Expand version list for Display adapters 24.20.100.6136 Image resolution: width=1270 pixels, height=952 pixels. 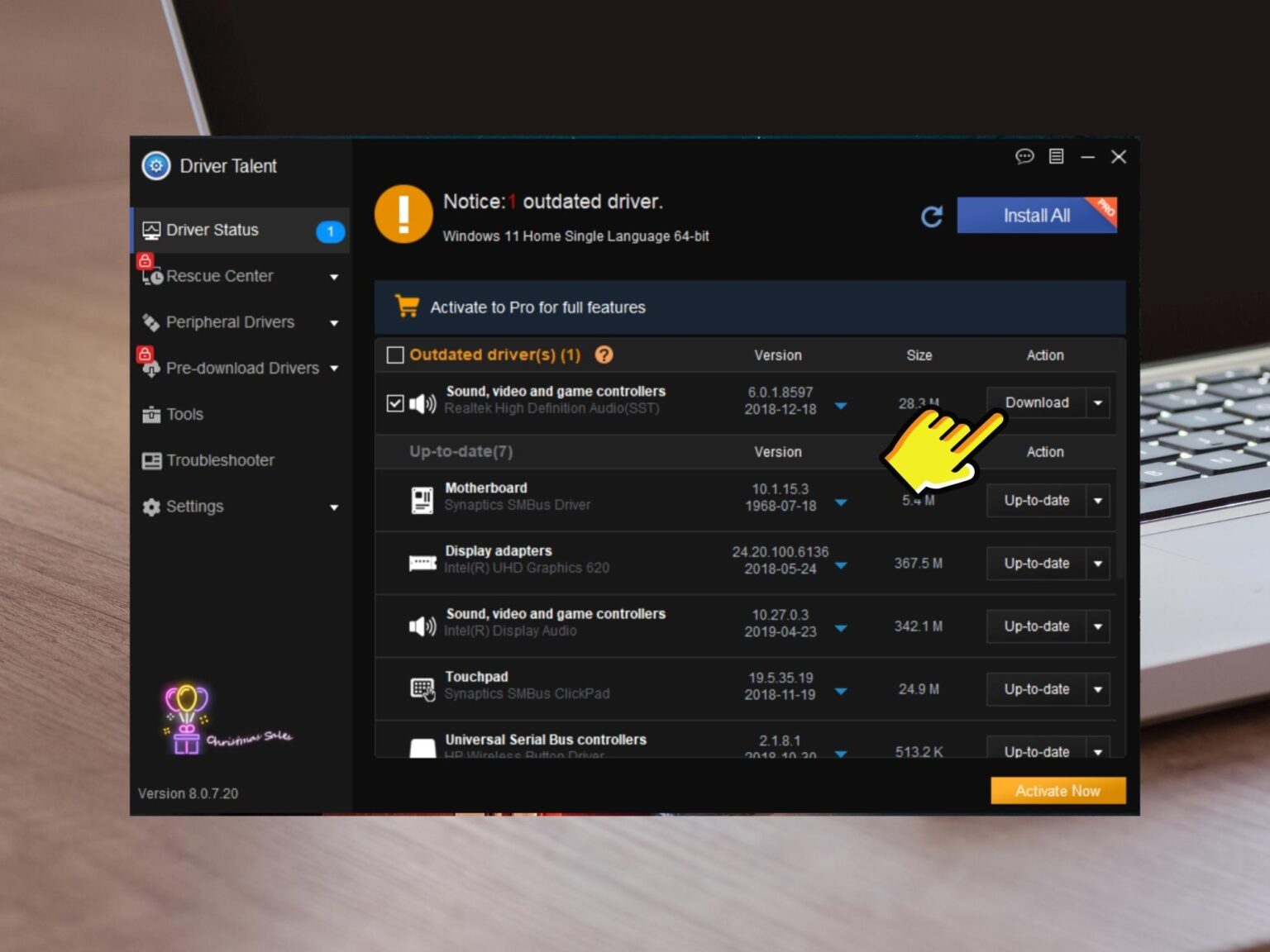[x=841, y=565]
